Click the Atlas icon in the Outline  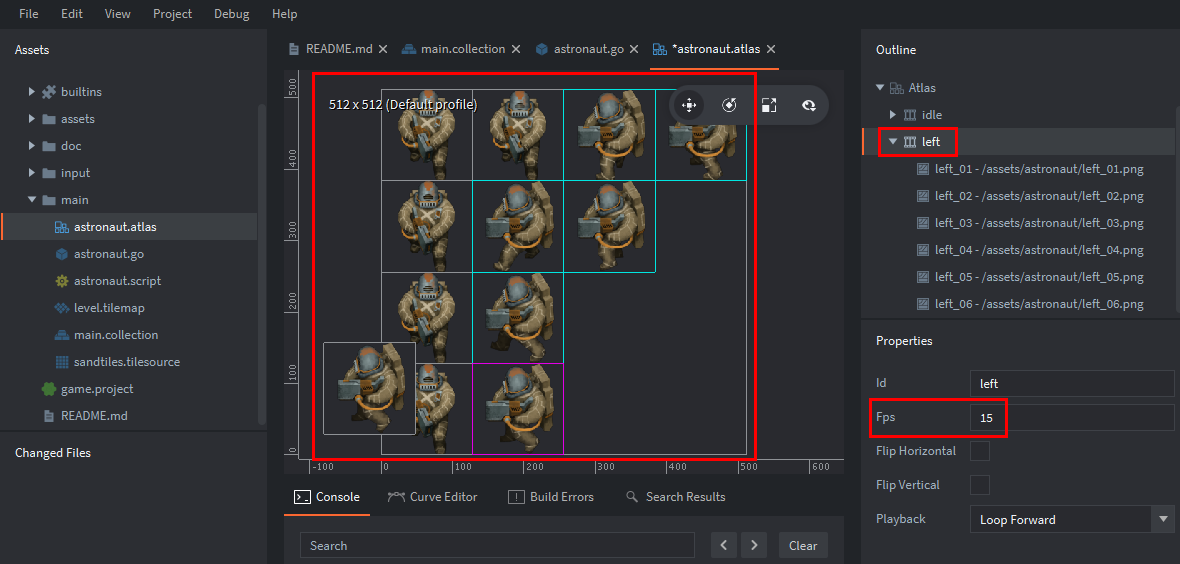point(897,88)
